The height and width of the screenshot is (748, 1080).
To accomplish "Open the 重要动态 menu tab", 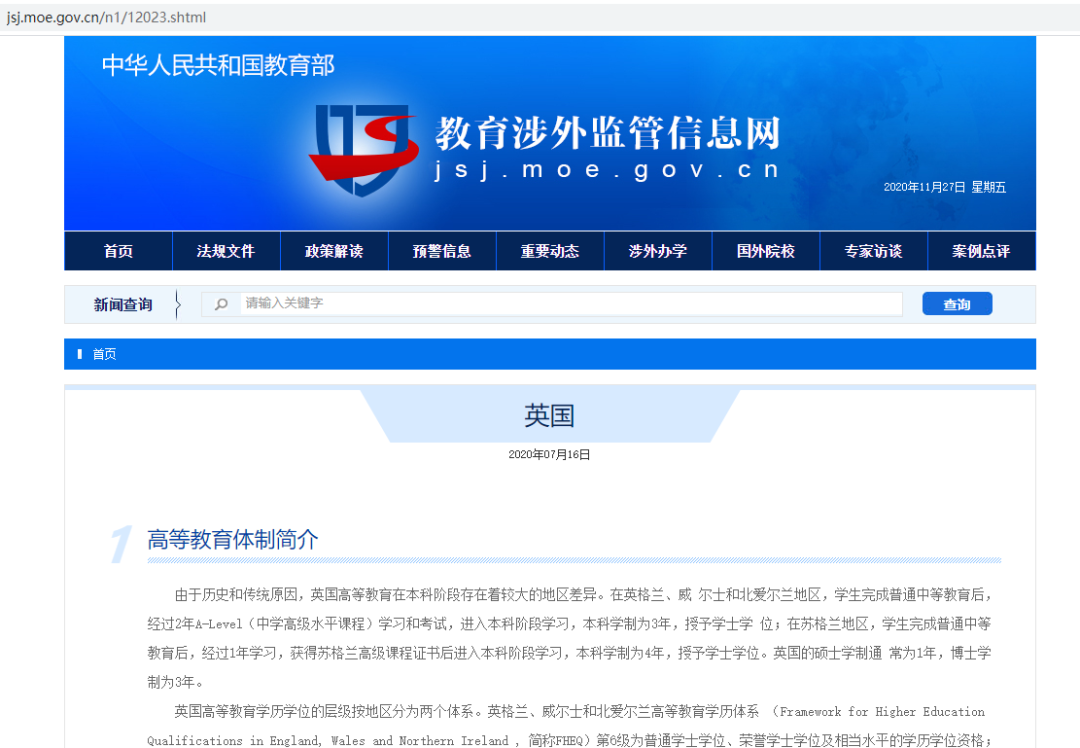I will [550, 251].
